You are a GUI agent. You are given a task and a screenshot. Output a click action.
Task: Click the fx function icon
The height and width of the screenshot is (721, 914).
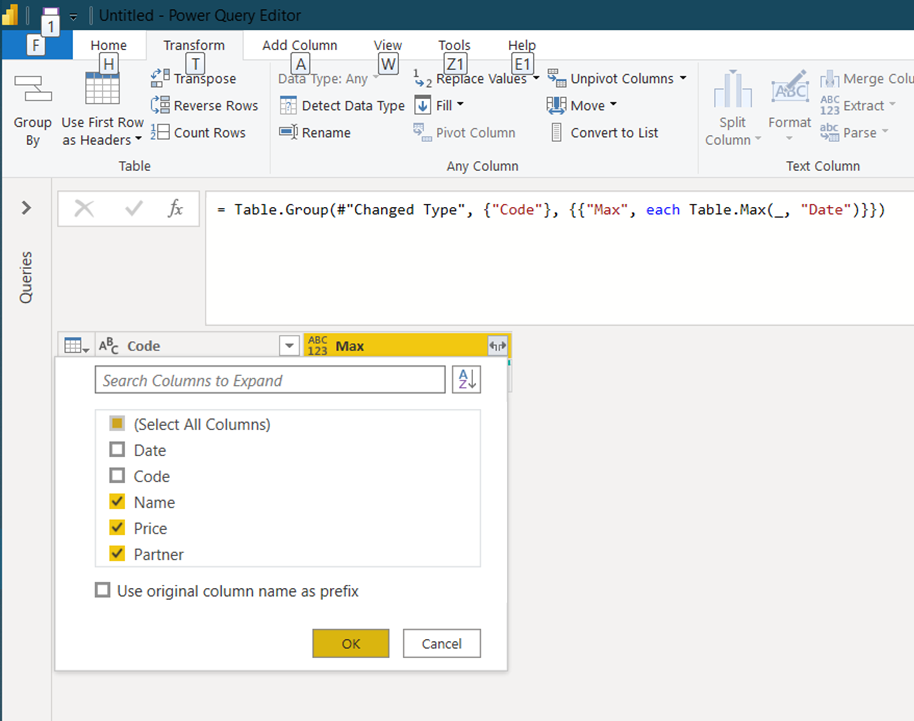point(175,208)
